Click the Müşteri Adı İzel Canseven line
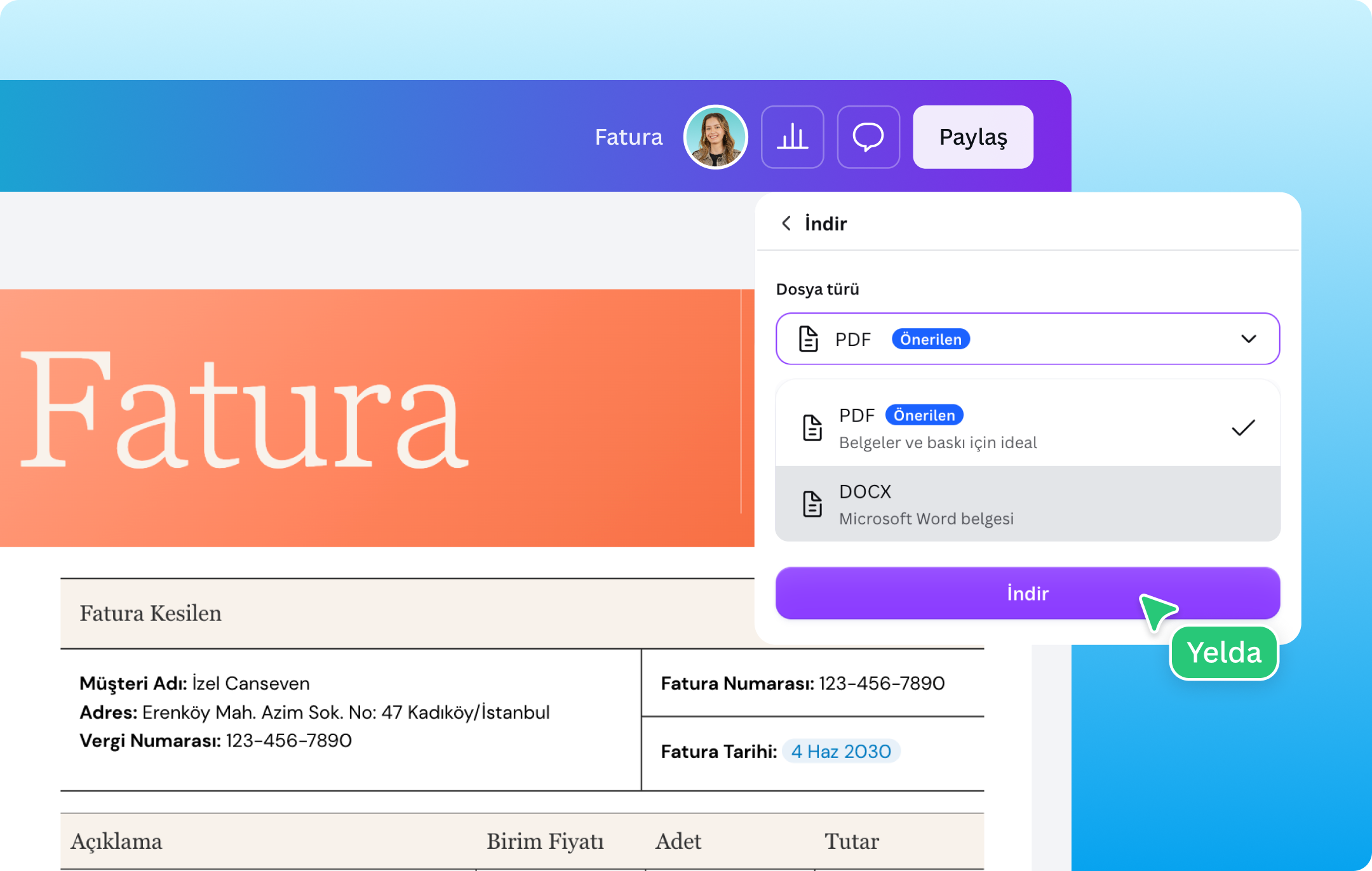This screenshot has height=871, width=1372. 194,684
